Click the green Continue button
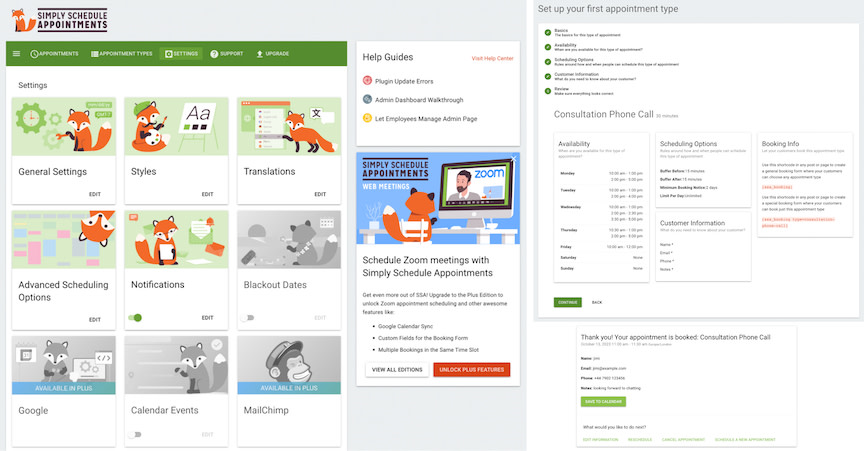Viewport: 864px width, 451px height. [x=568, y=302]
